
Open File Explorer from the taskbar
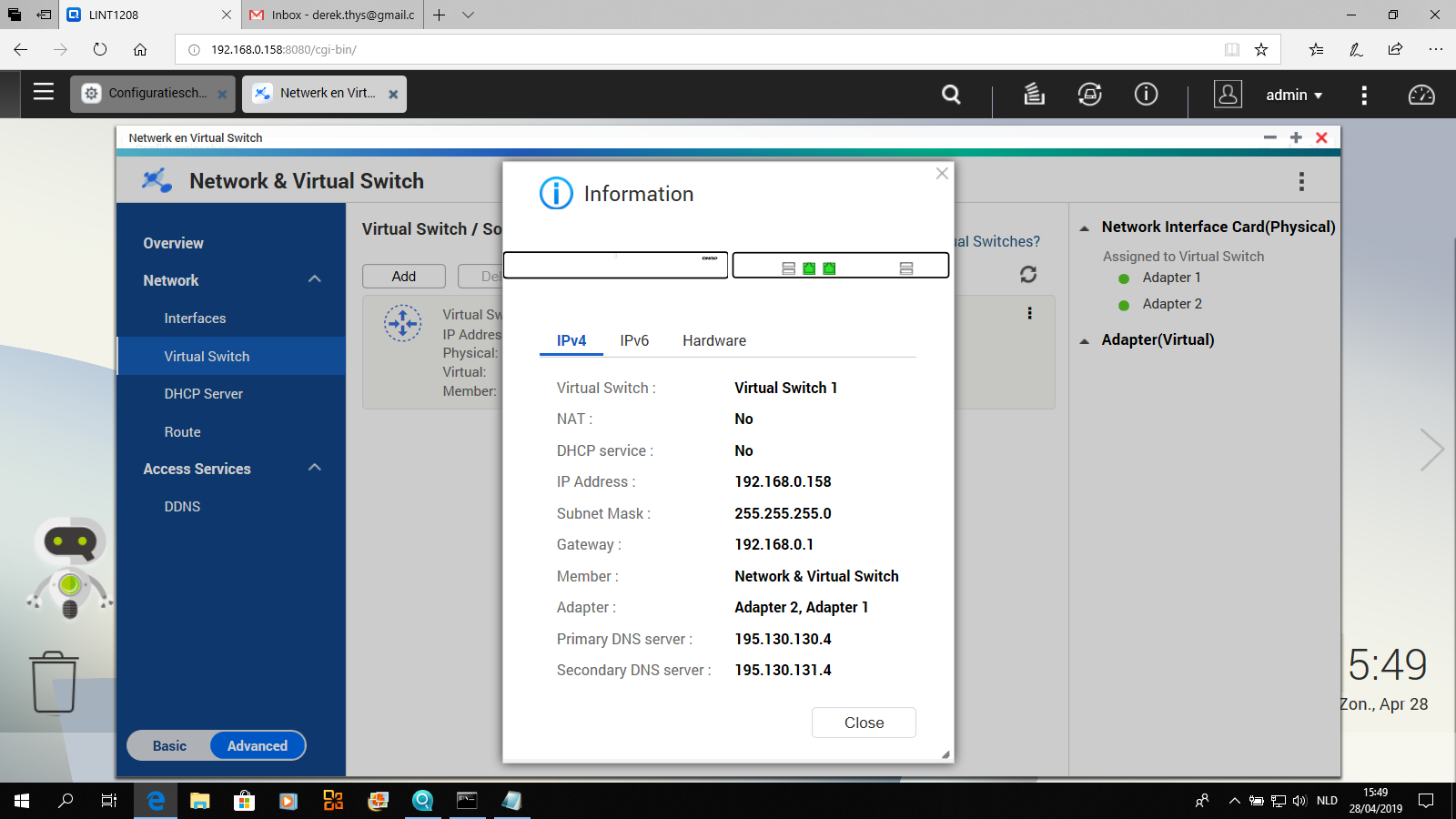pos(199,801)
